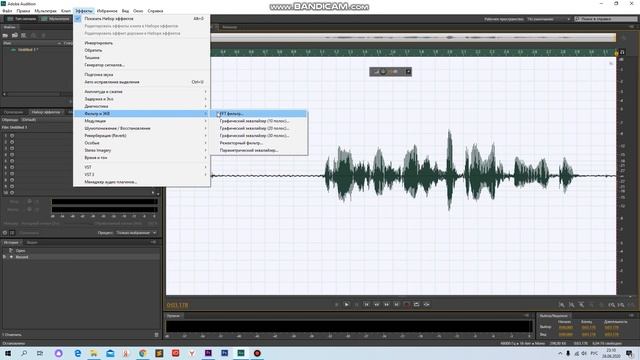Image resolution: width=640 pixels, height=360 pixels.
Task: Click the new file icon in Files panel
Action: 24,36
